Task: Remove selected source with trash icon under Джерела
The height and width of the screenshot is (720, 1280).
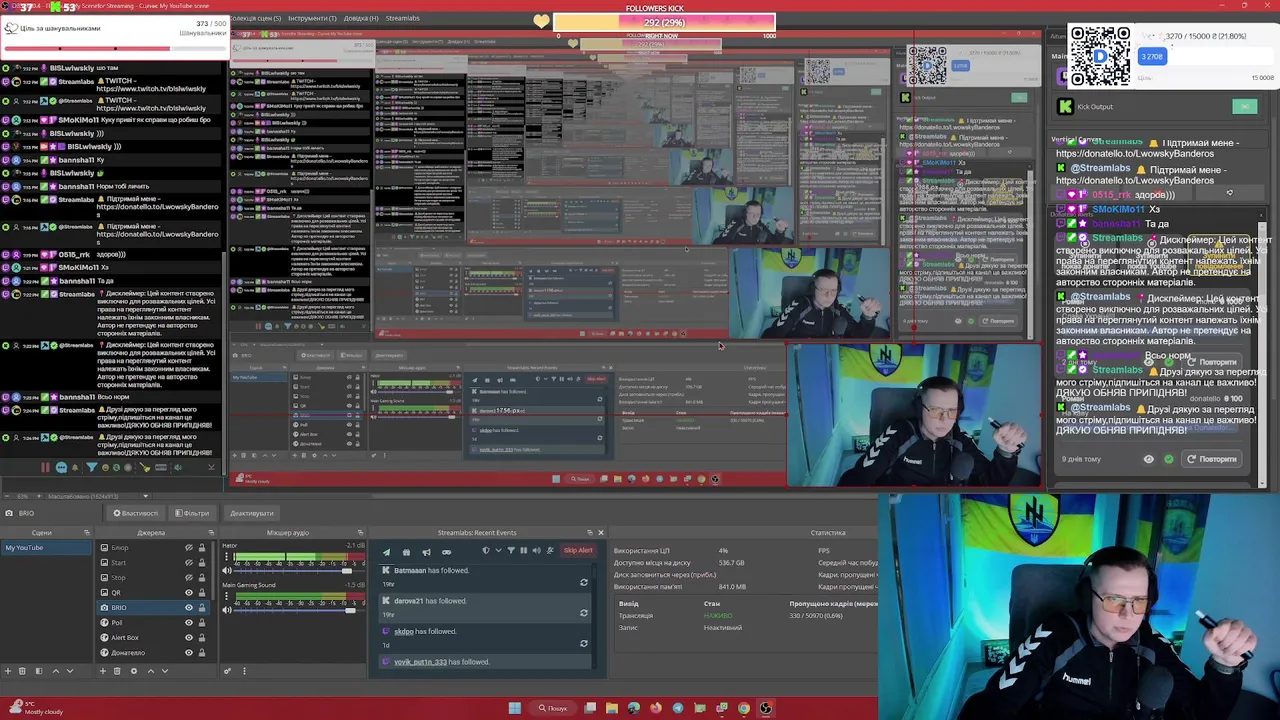Action: coord(117,671)
